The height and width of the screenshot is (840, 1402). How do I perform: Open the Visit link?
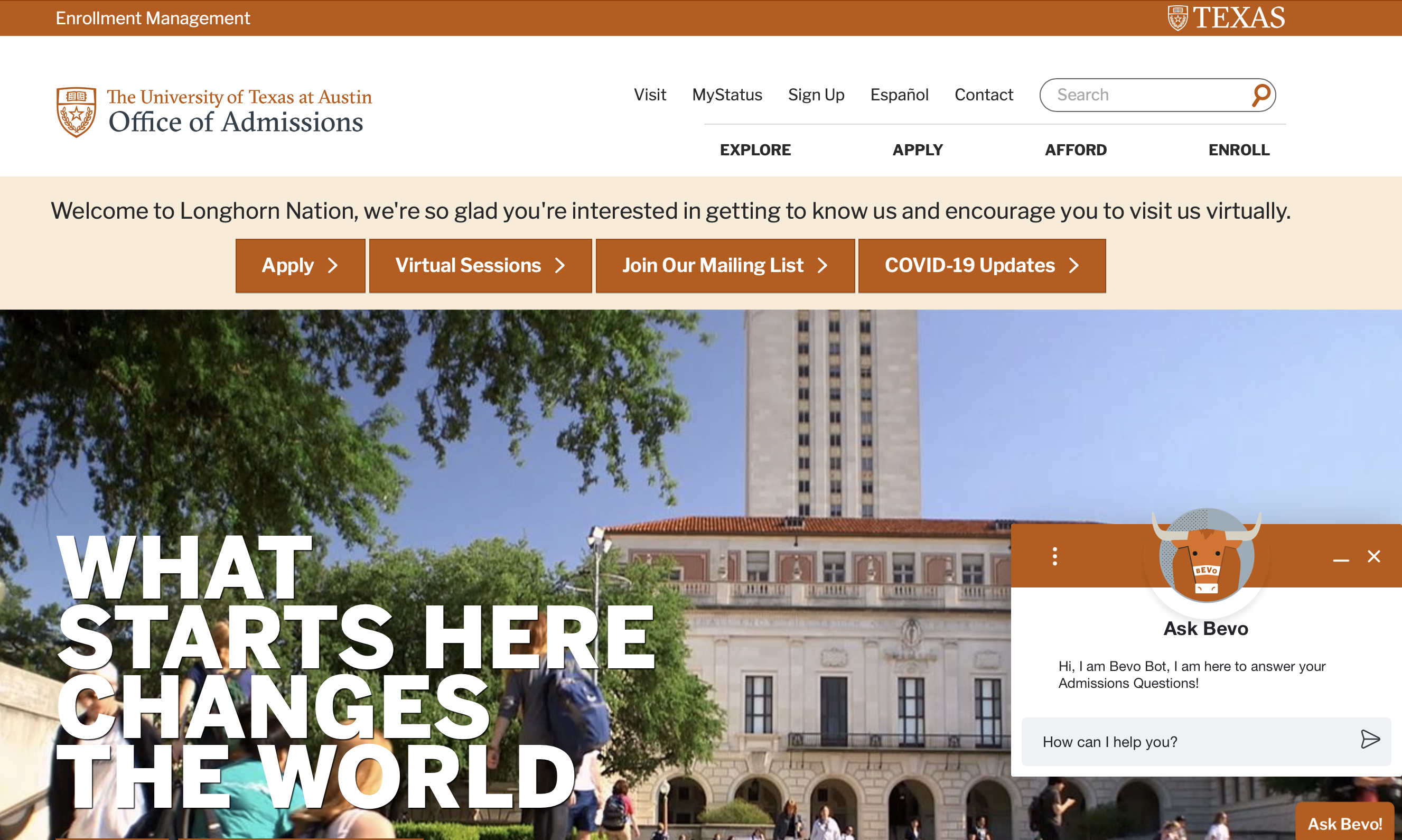coord(650,95)
